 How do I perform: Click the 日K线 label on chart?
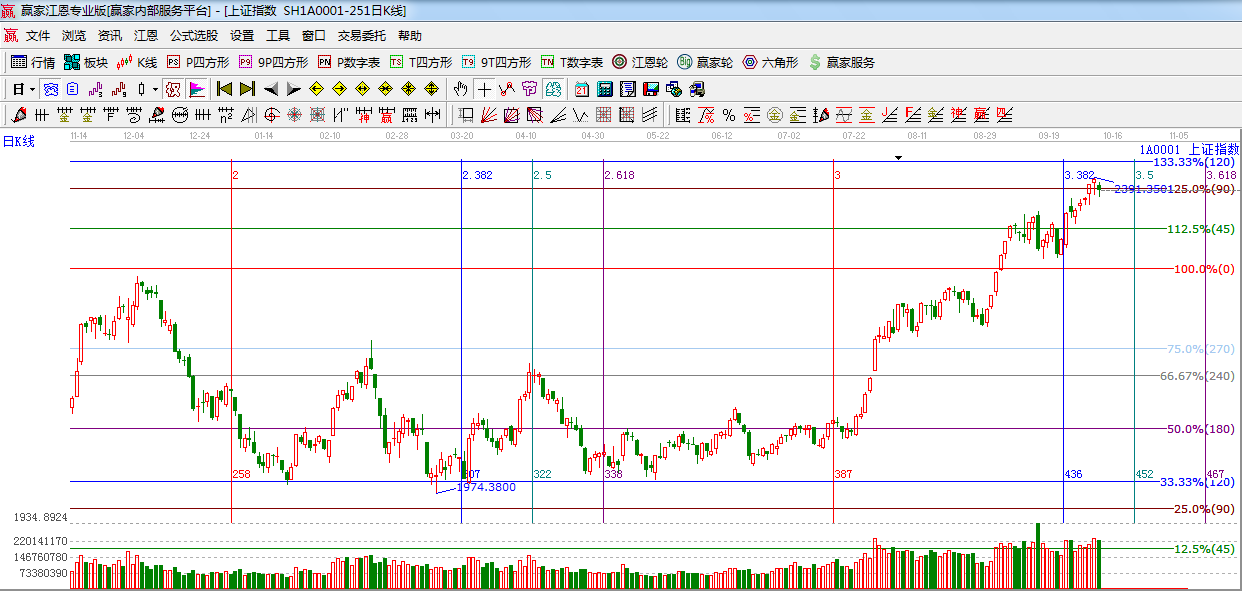[18, 142]
